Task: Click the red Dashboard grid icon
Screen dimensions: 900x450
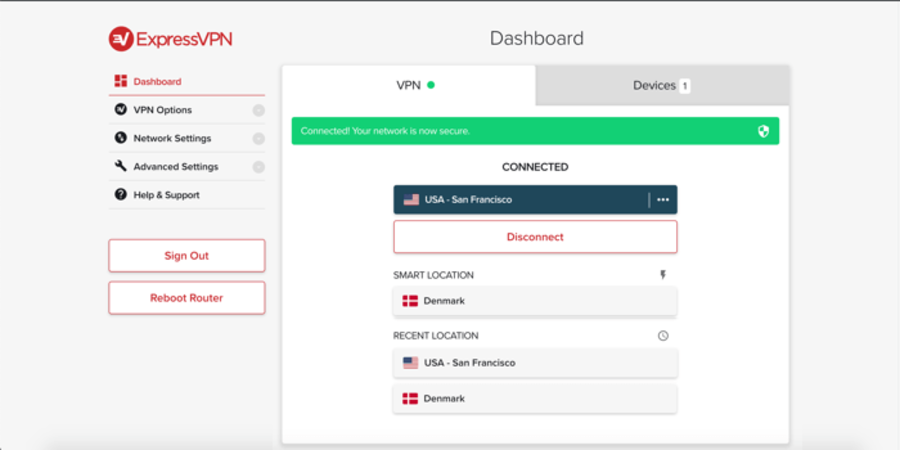Action: 121,81
